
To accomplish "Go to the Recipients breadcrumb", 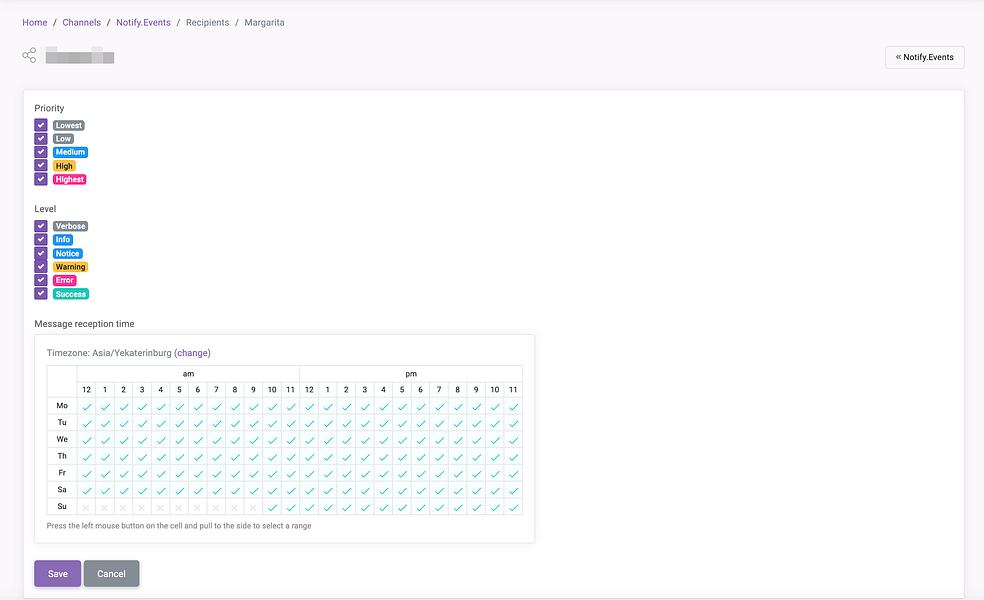I will [207, 22].
